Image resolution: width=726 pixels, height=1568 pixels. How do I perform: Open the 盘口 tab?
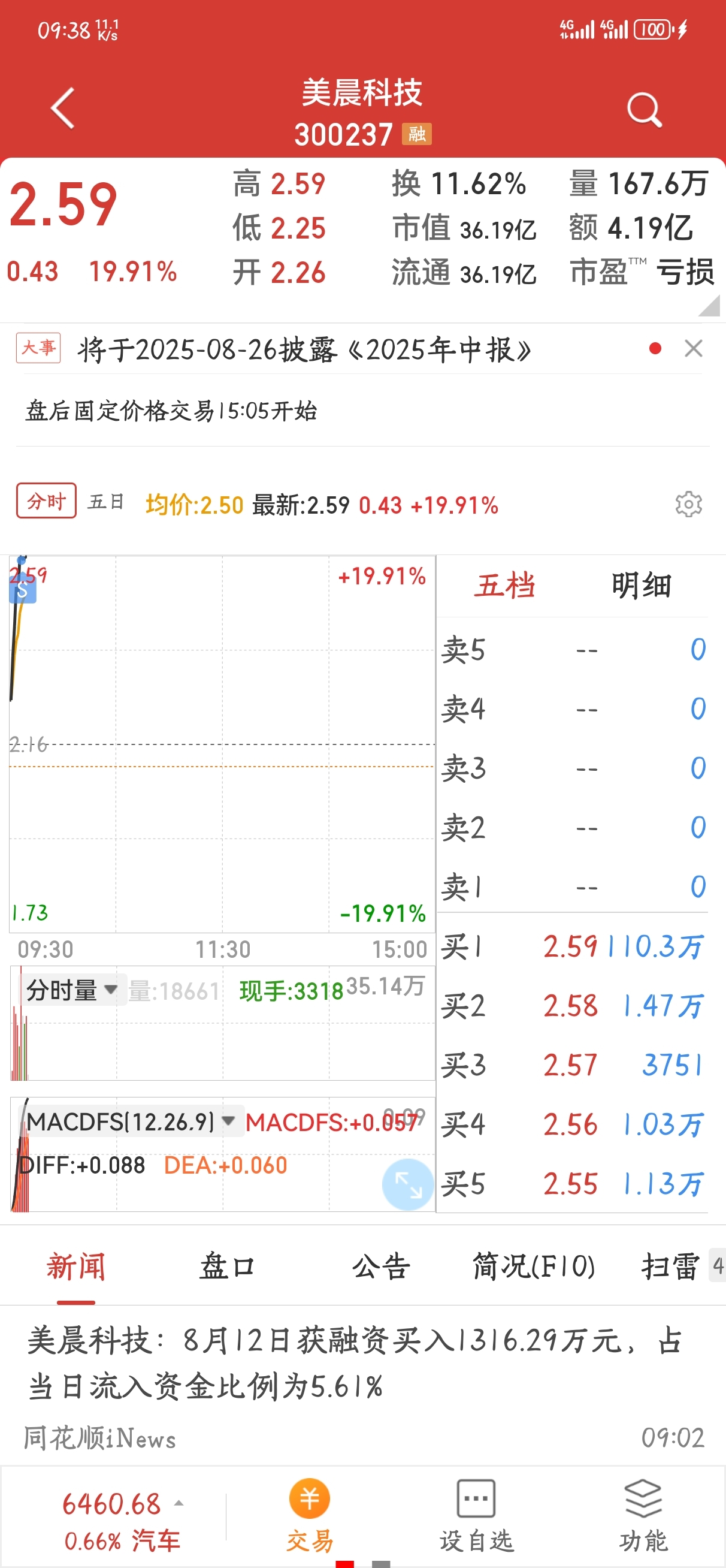point(227,1267)
